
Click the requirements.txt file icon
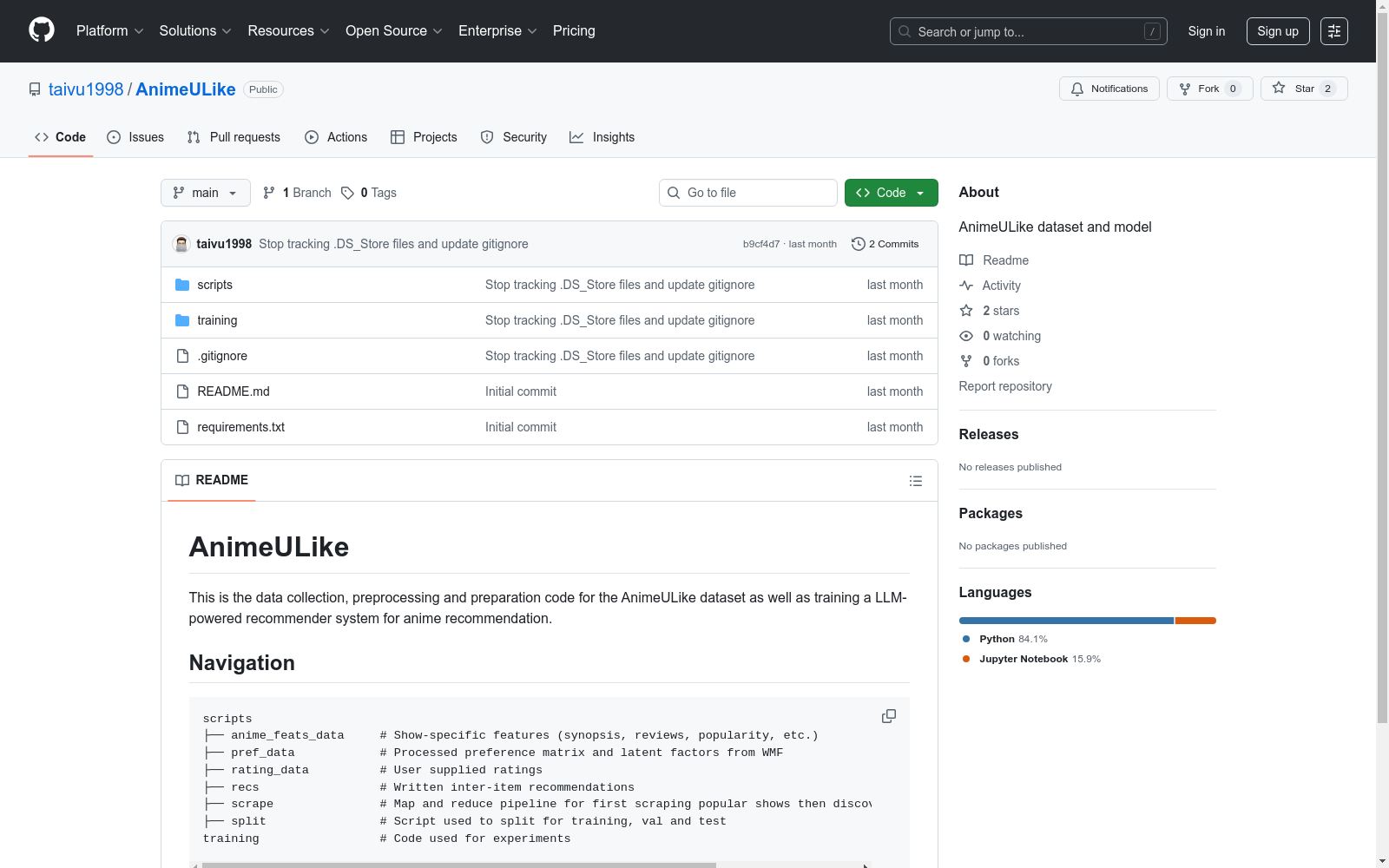coord(182,427)
